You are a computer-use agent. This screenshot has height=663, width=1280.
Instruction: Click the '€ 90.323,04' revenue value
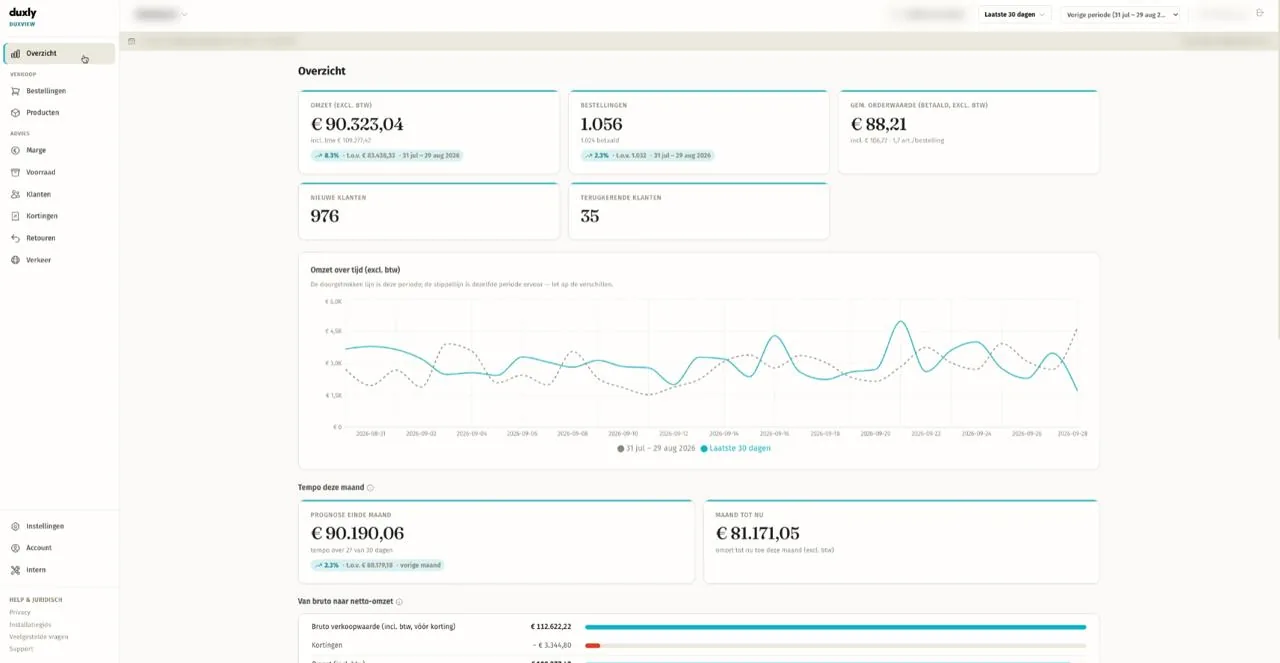pyautogui.click(x=357, y=125)
